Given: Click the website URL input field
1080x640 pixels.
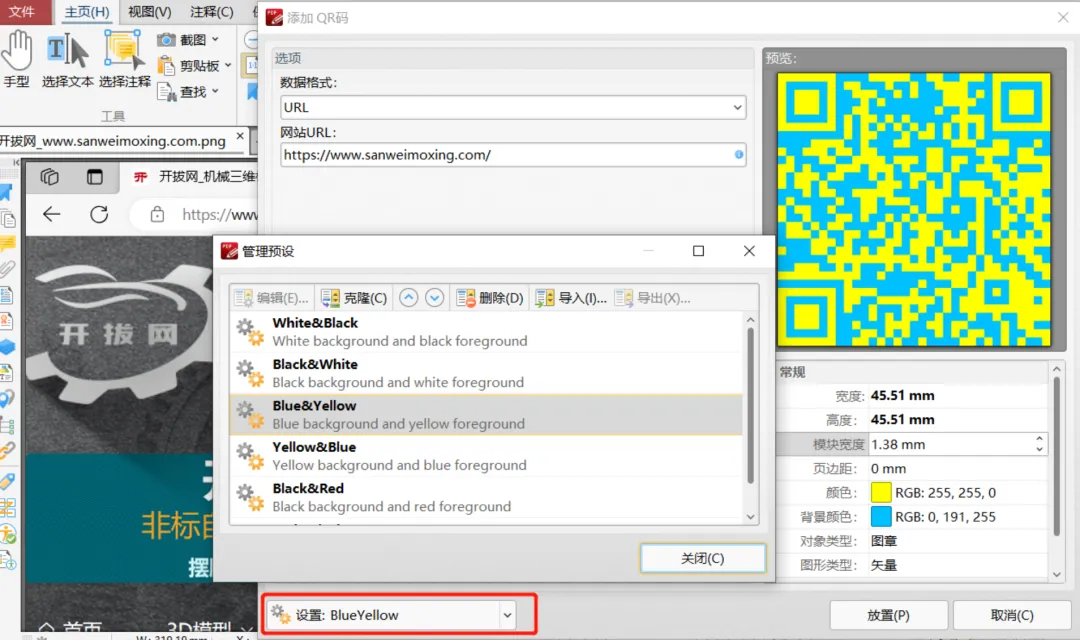Looking at the screenshot, I should point(512,154).
